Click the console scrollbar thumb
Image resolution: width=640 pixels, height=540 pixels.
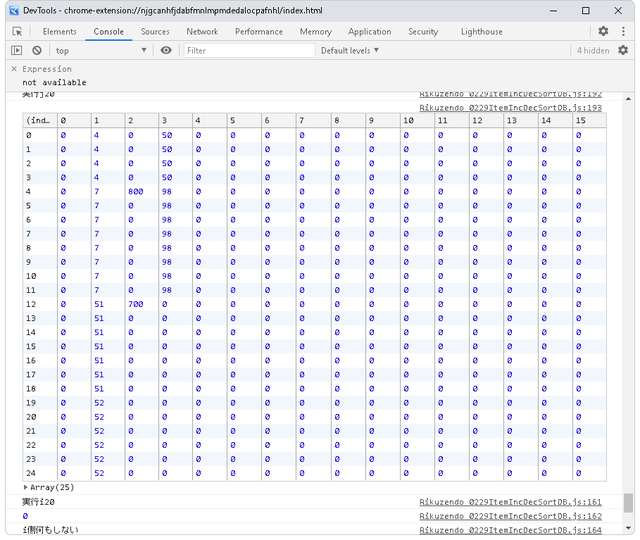click(x=628, y=502)
